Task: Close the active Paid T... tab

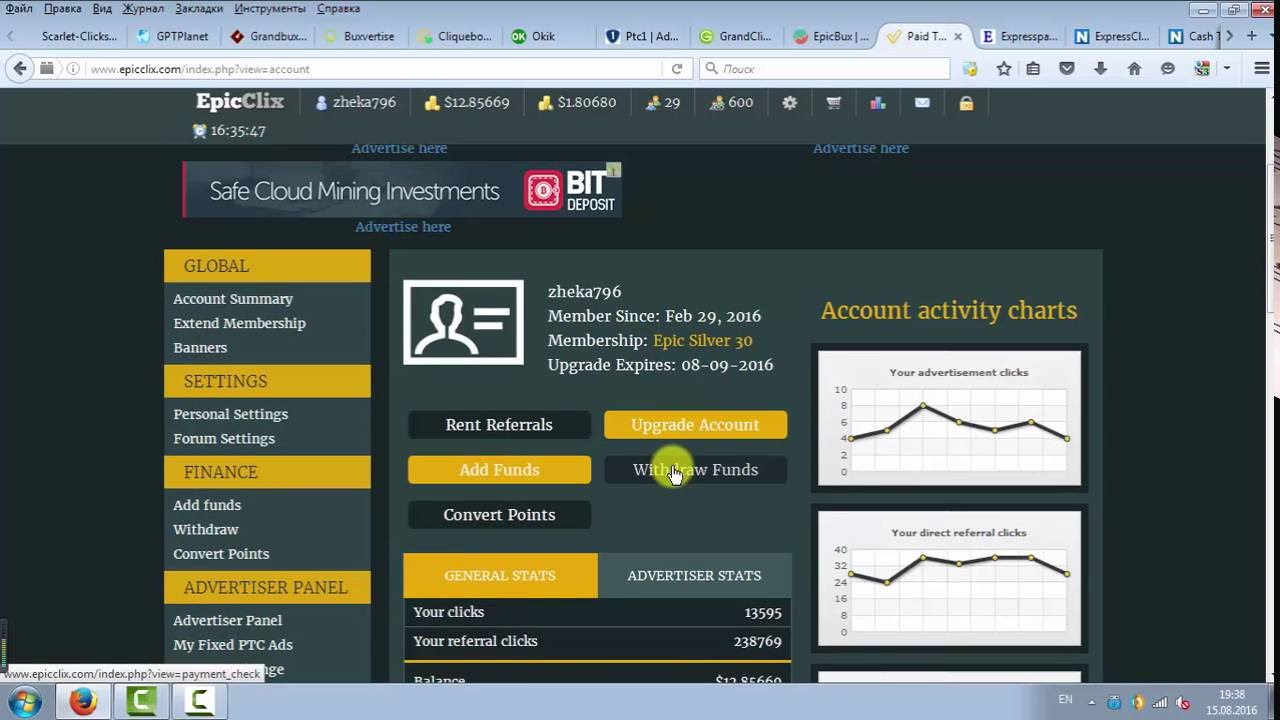Action: click(958, 36)
